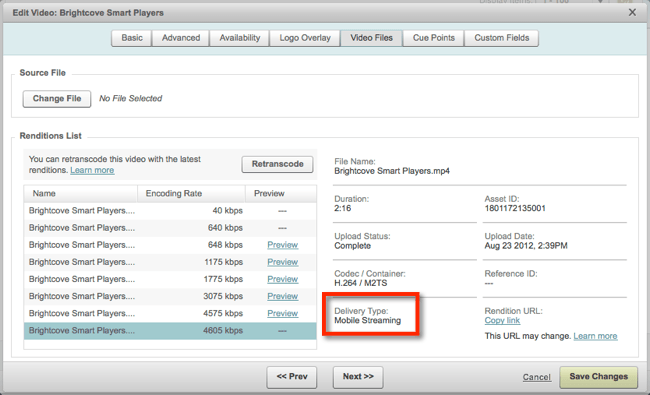Select the 4575 kbps rendition row

170,314
